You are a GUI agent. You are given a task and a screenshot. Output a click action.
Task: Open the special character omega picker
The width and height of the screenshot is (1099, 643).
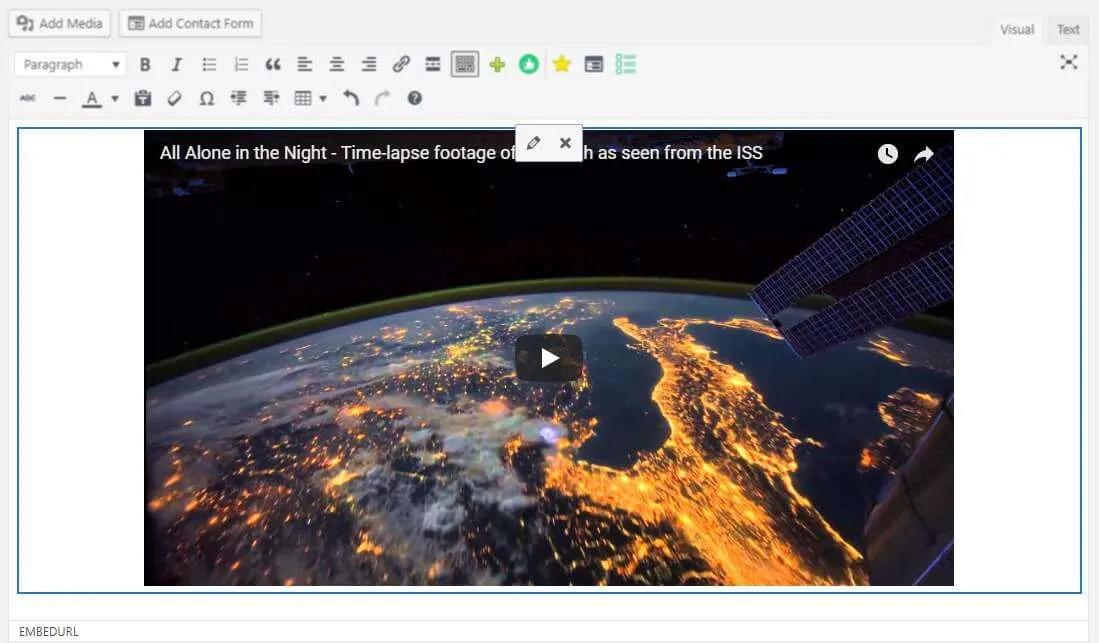[x=207, y=98]
